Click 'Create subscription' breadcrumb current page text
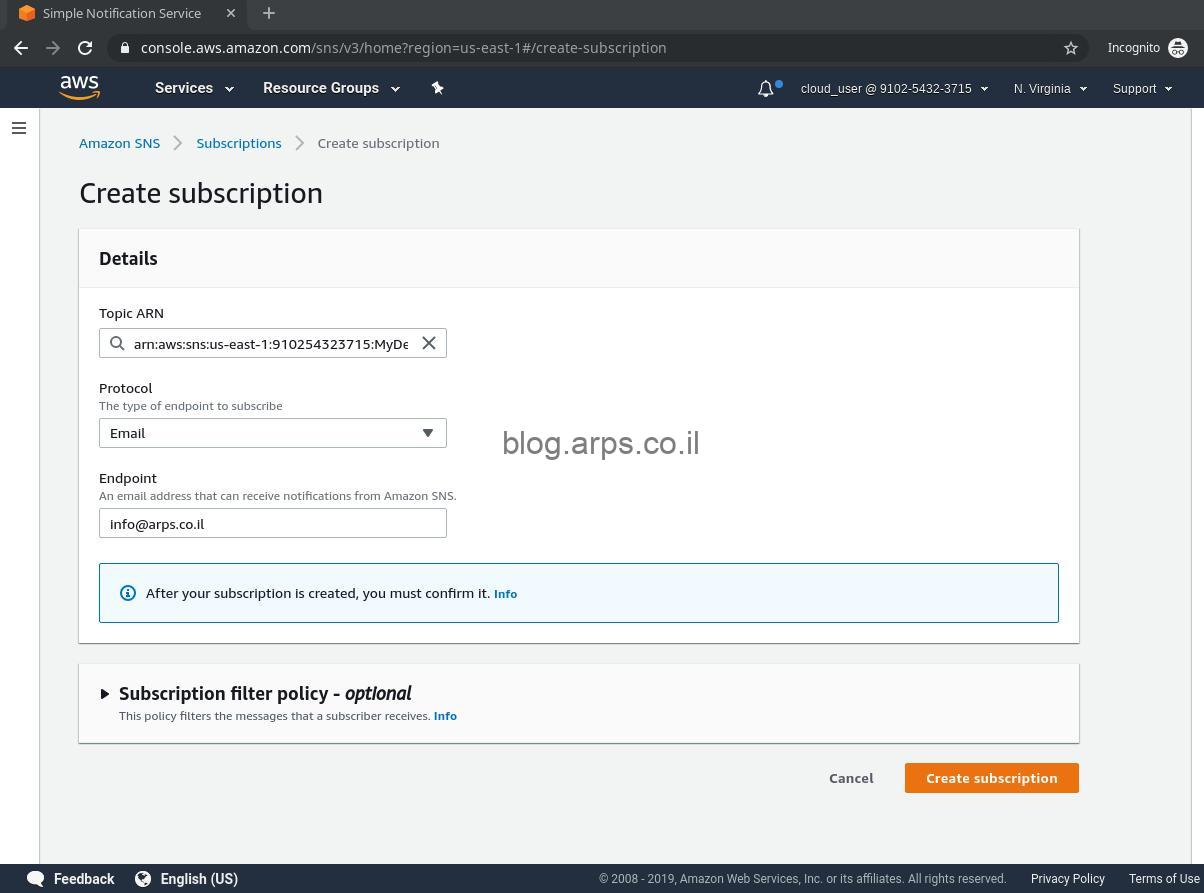 coord(379,143)
